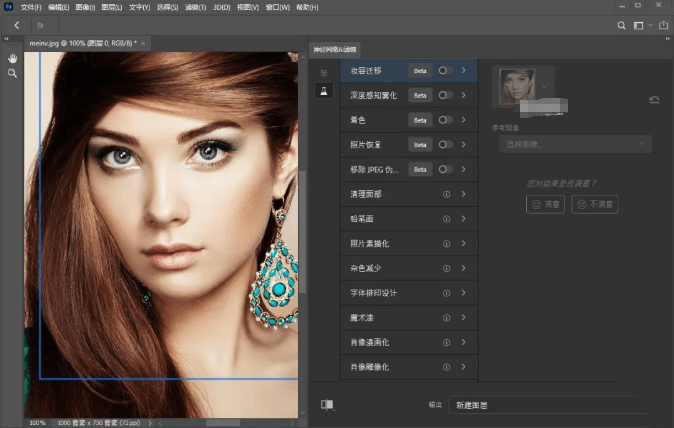Expand the 着色 filter chevron
The height and width of the screenshot is (428, 674).
tap(463, 120)
